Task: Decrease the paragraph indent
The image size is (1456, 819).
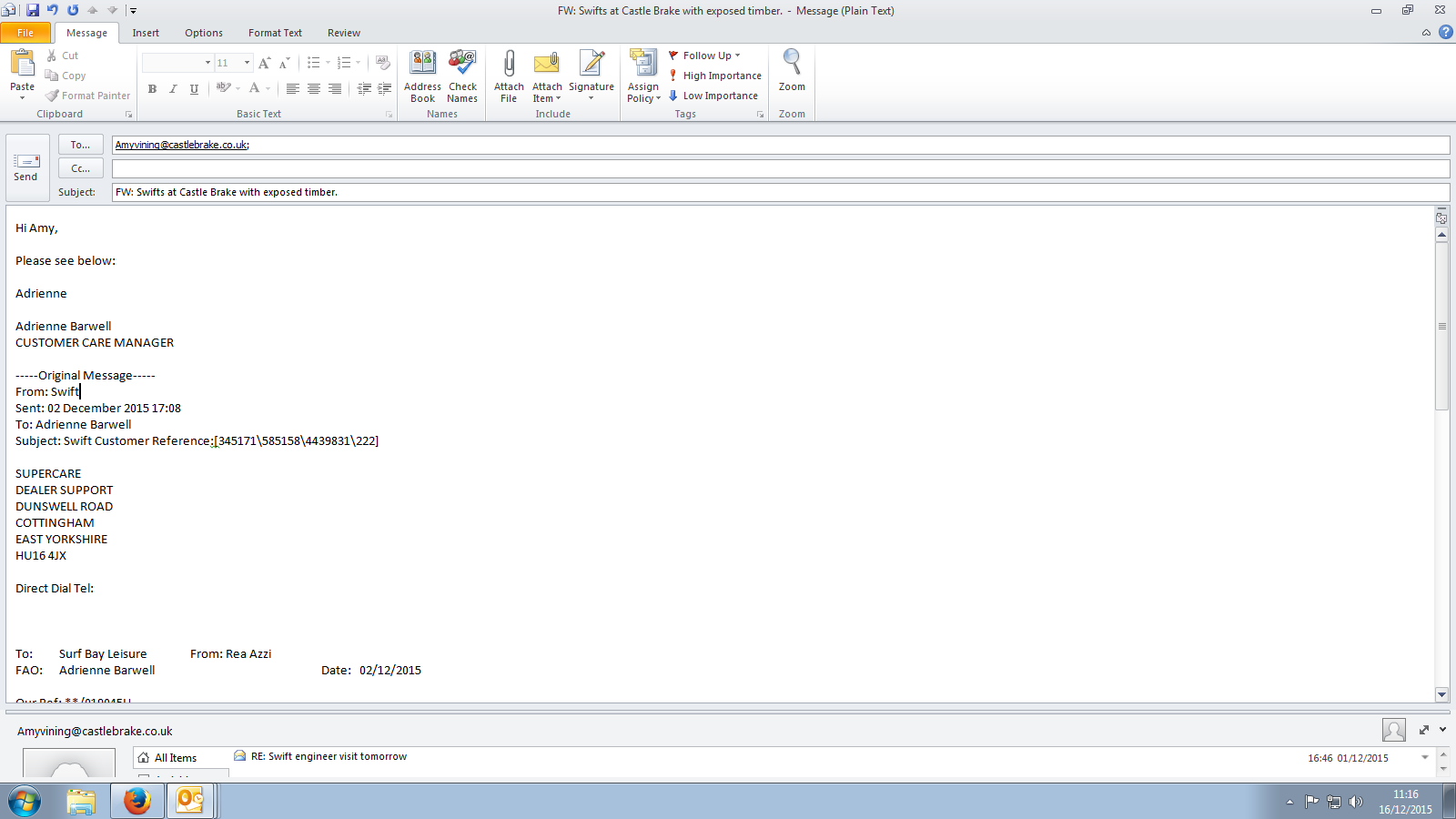Action: pos(364,88)
